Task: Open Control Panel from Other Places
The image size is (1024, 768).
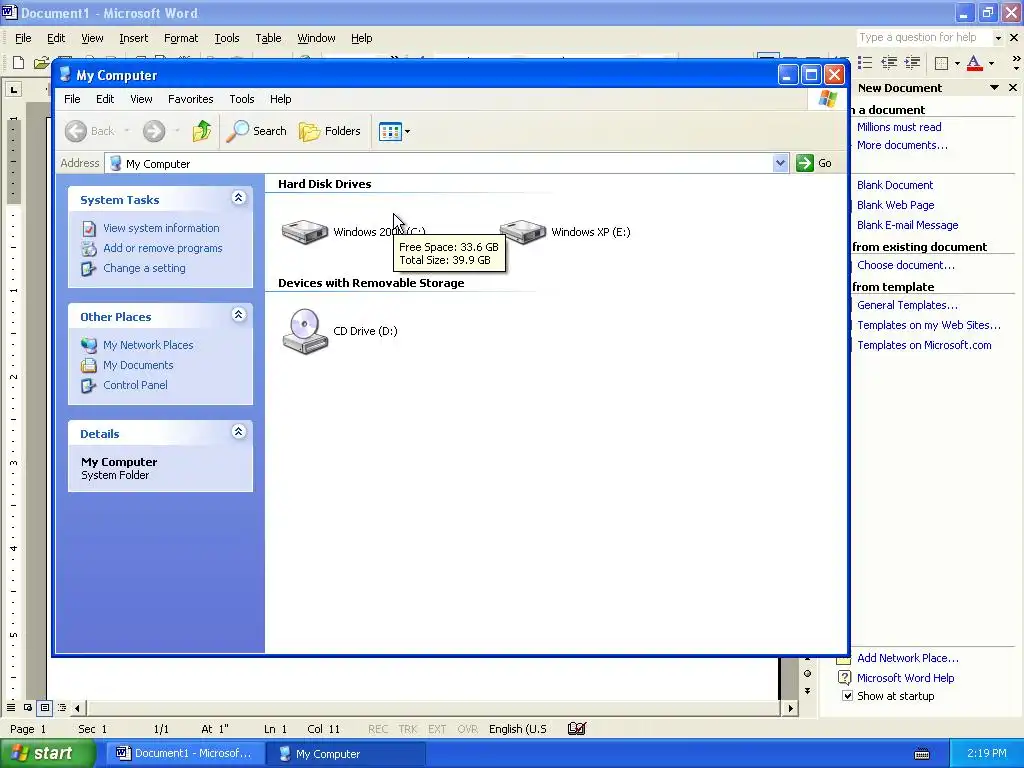Action: click(x=135, y=385)
